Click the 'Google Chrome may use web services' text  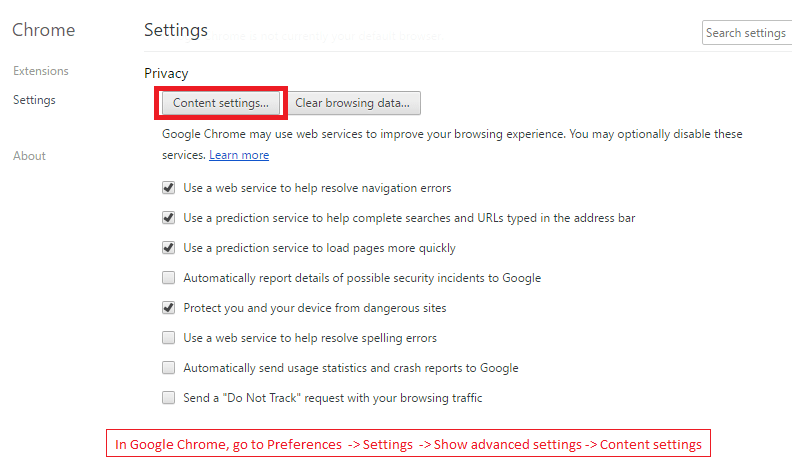[452, 145]
